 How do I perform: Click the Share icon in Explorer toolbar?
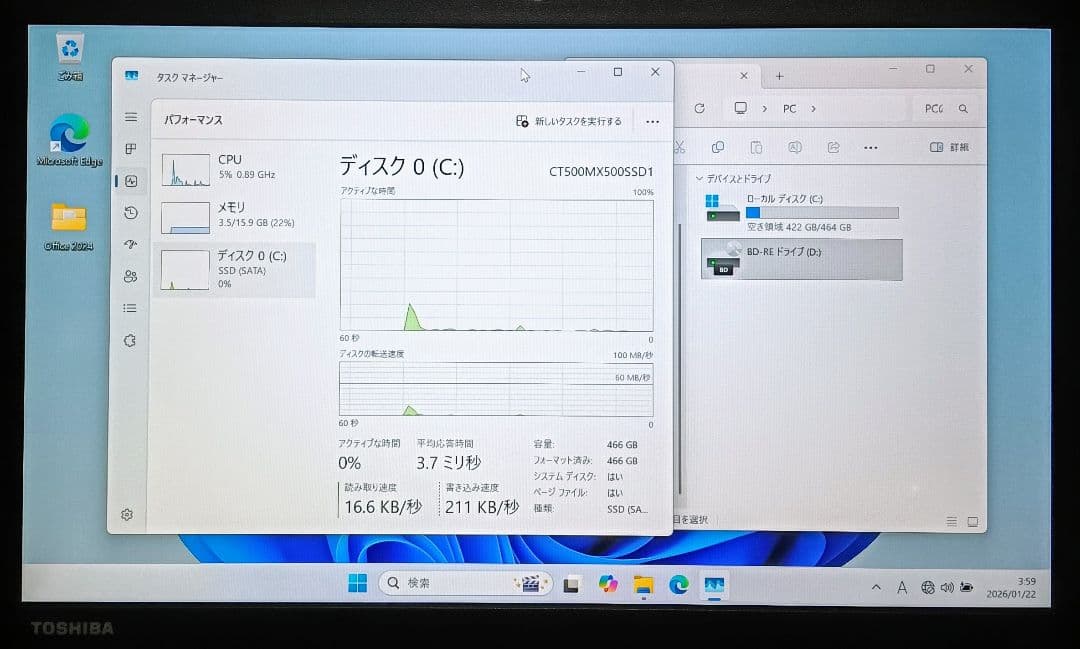coord(832,147)
